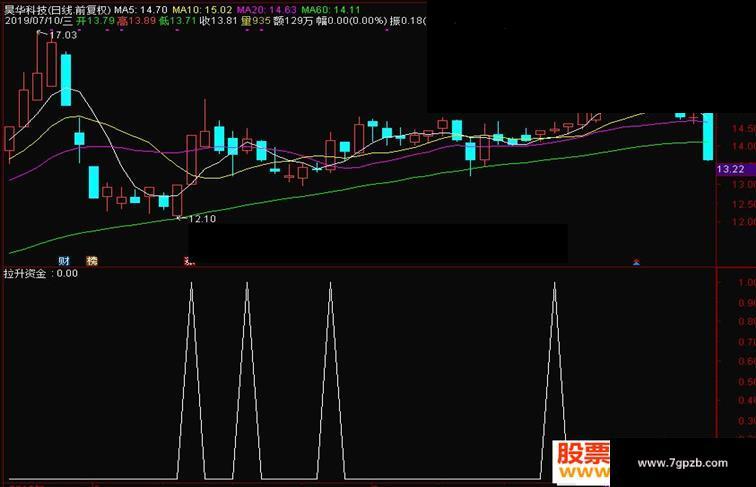Screen dimensions: 756x487
Task: Click the 拉升资金 : 0.00 indicator label
Action: click(40, 273)
